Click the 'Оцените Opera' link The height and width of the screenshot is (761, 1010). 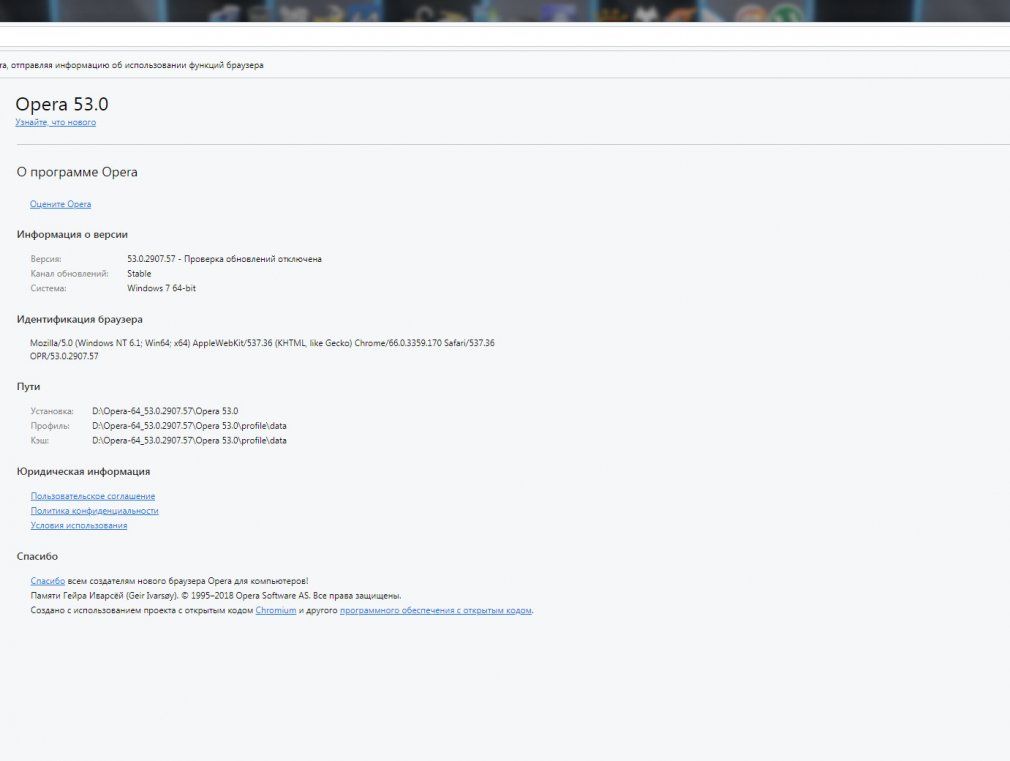tap(61, 204)
